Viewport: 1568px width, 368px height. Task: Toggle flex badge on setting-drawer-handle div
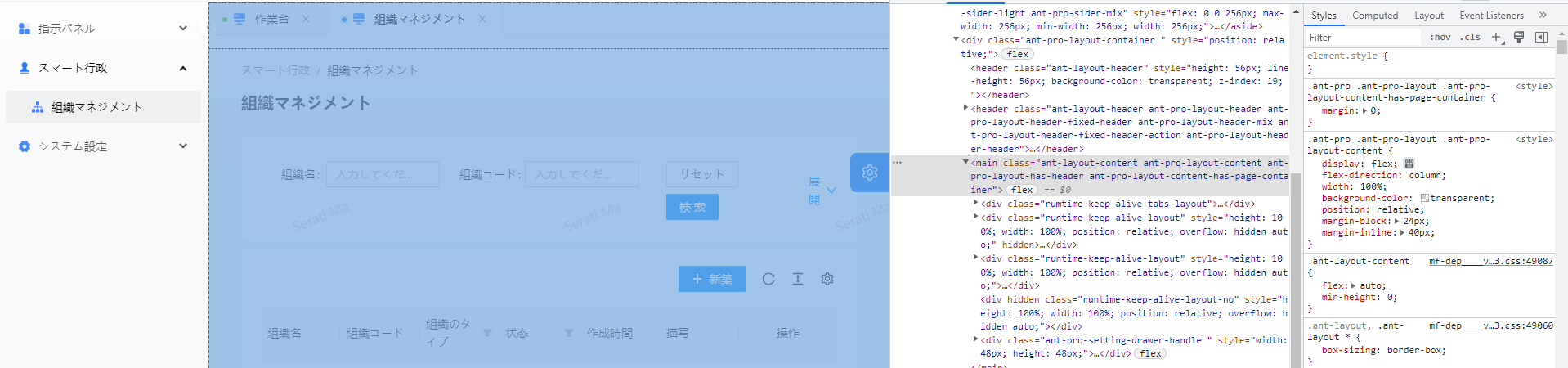(x=1150, y=353)
